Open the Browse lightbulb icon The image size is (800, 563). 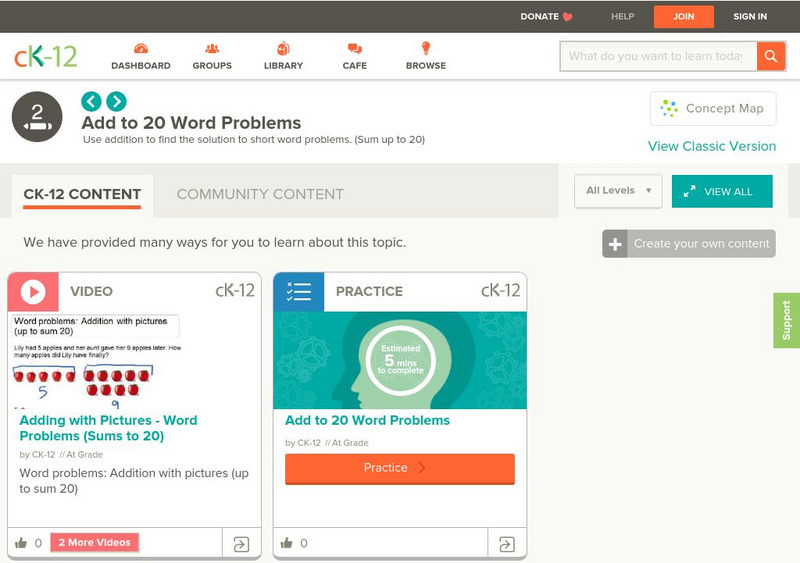pos(425,49)
